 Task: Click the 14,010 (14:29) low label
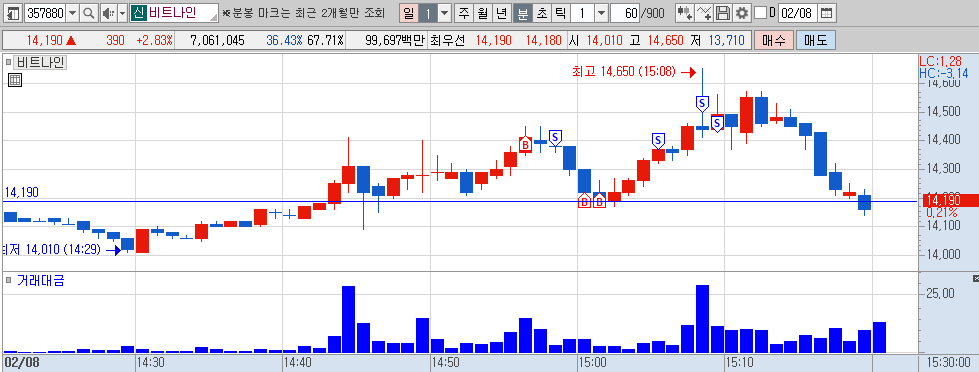coord(51,250)
